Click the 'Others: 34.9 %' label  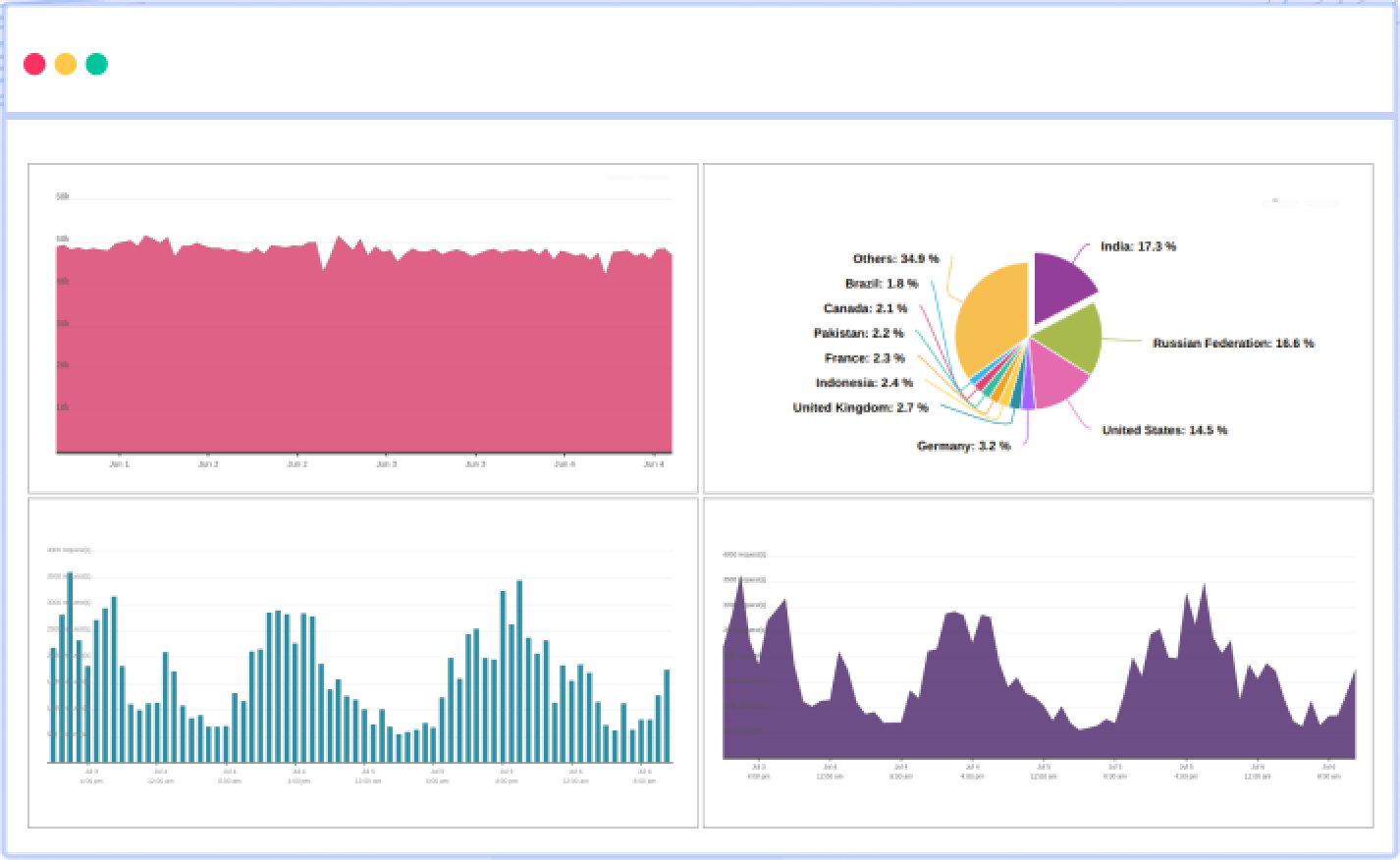tap(895, 259)
